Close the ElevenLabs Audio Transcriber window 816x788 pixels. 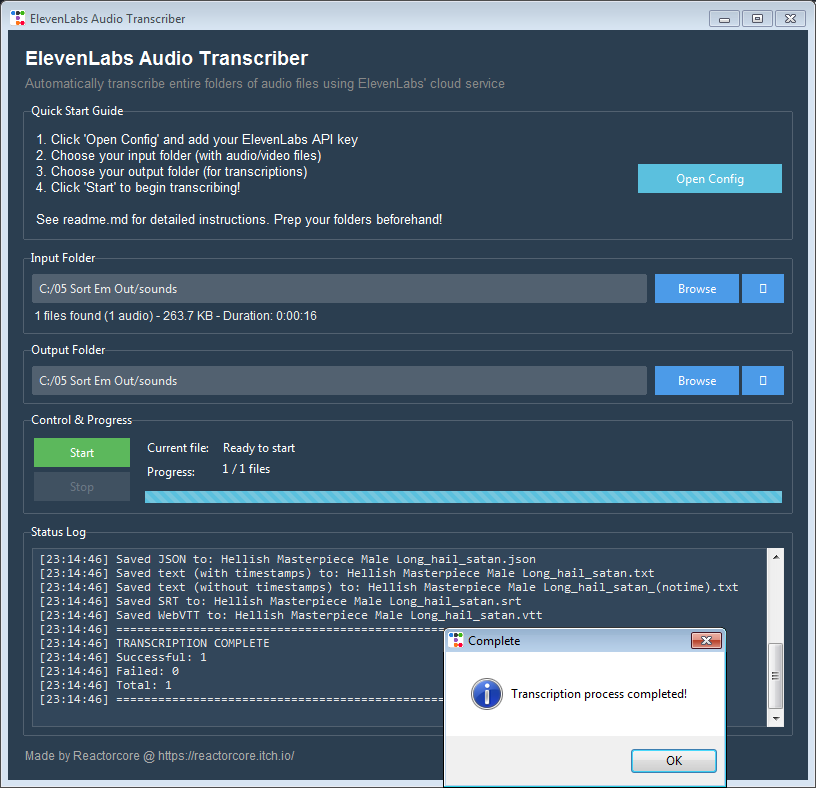[x=790, y=19]
